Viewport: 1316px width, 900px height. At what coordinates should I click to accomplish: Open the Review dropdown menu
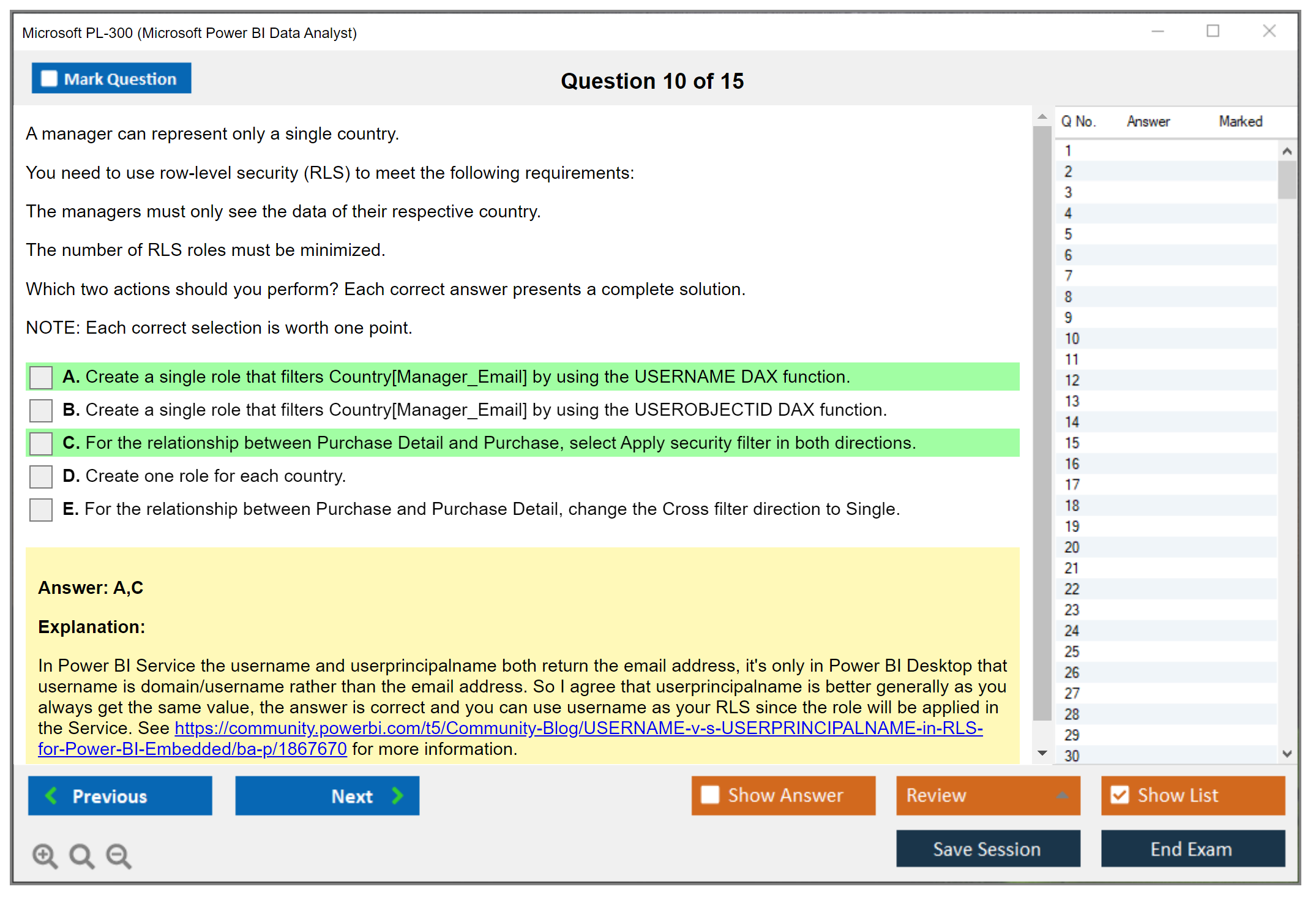[988, 795]
